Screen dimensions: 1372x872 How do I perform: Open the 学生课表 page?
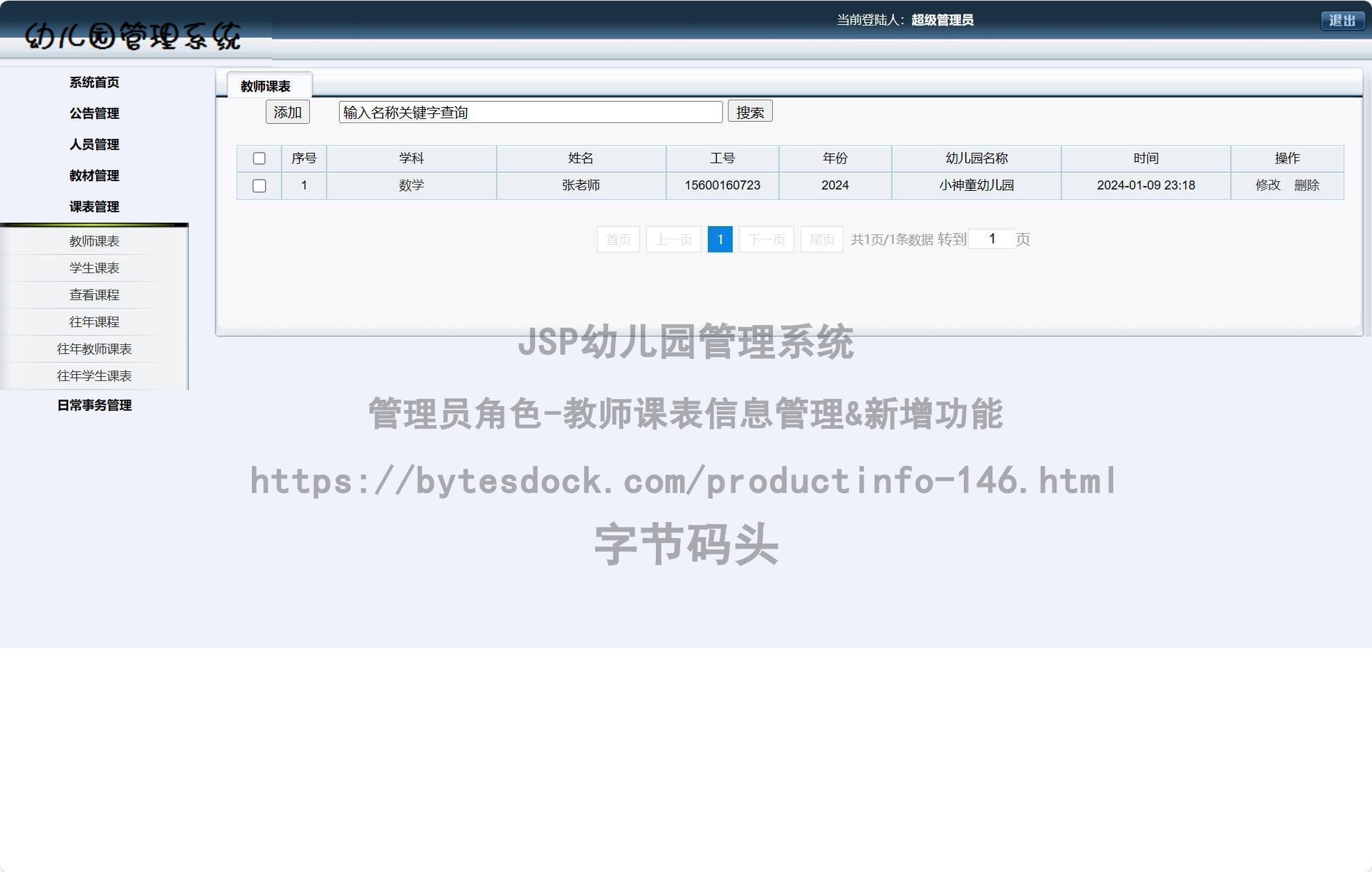tap(93, 268)
